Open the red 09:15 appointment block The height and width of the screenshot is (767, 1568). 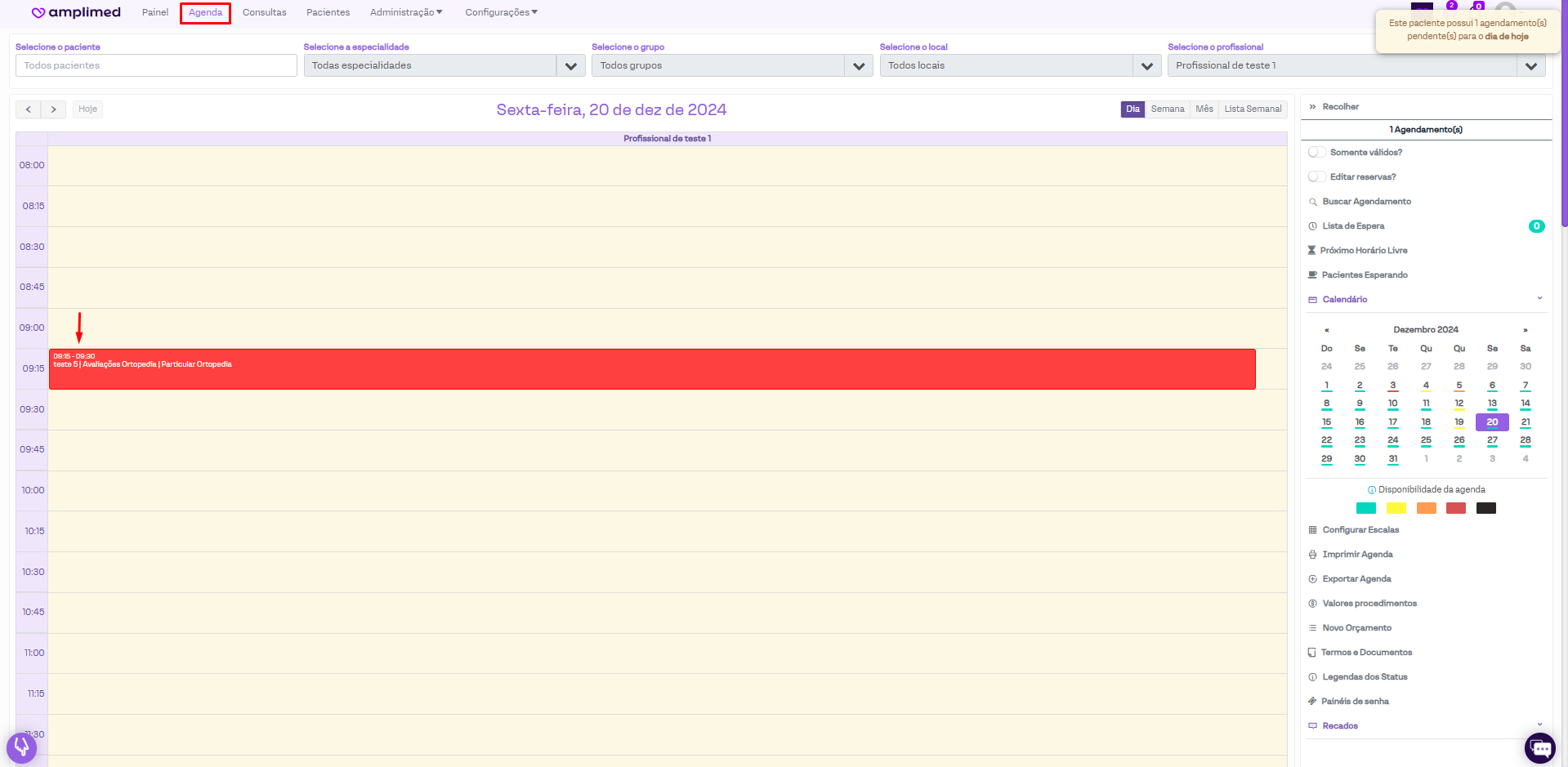(x=651, y=369)
